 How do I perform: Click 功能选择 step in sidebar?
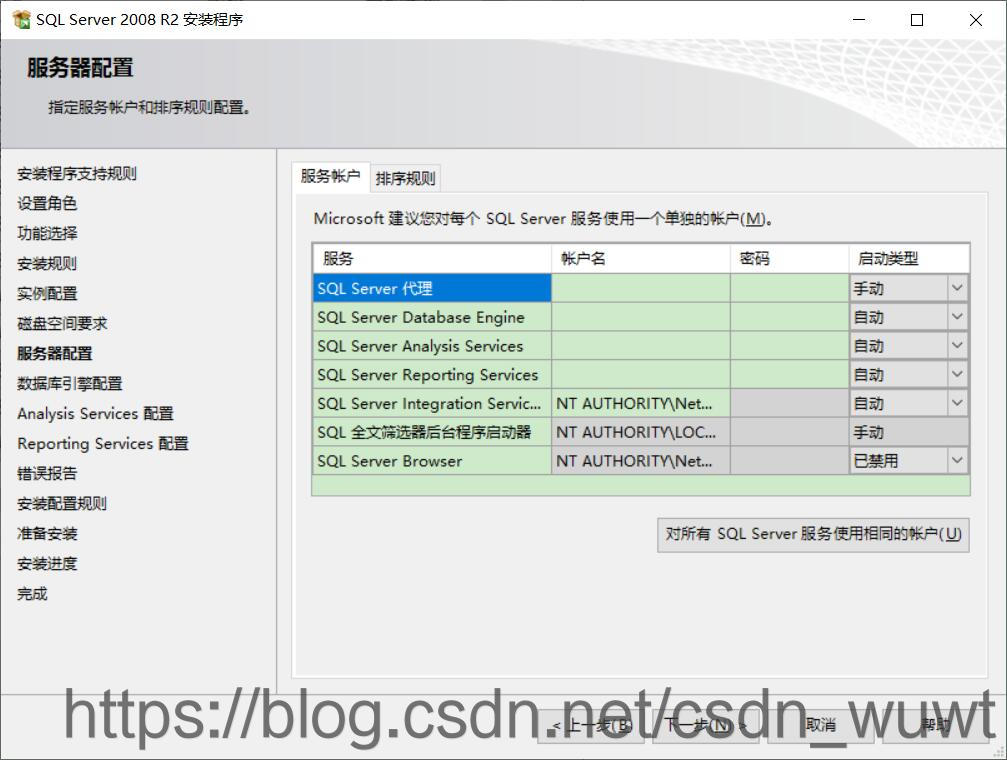click(x=47, y=233)
